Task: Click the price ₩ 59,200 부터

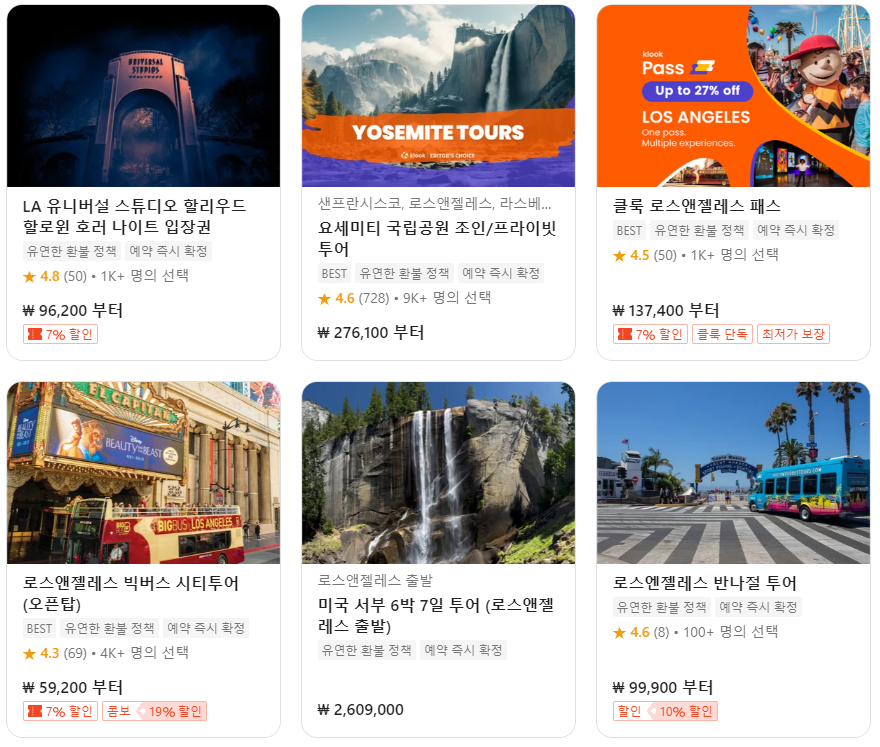Action: 72,688
